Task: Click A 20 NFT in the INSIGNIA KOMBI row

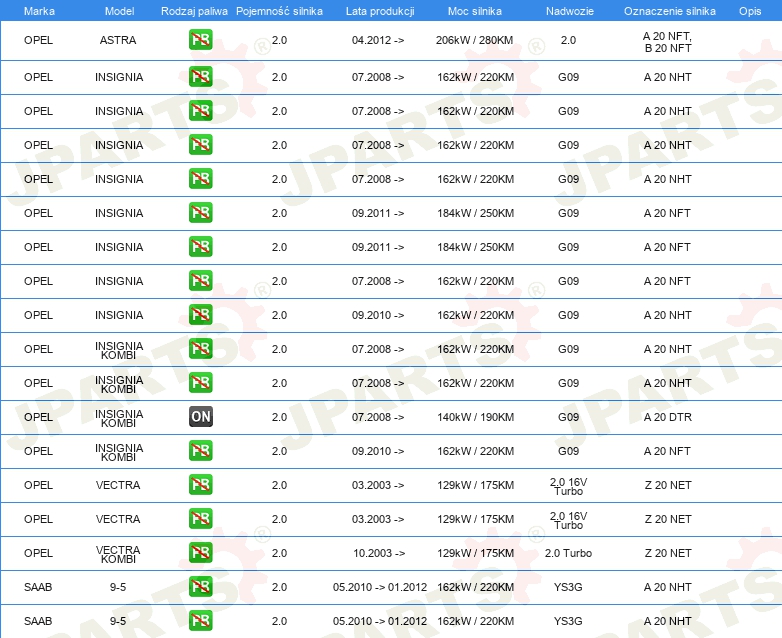Action: coord(667,451)
